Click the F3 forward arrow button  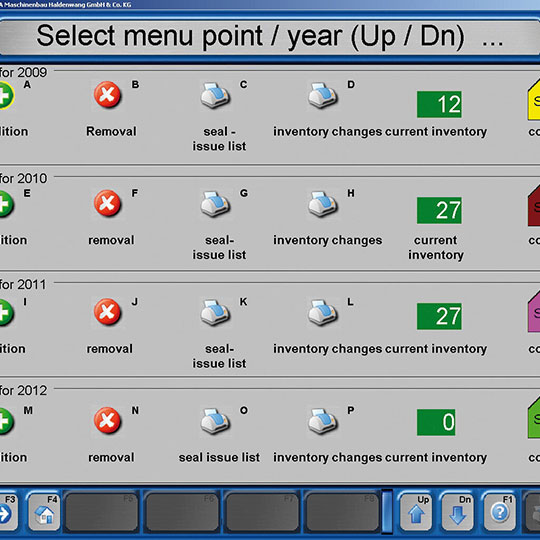8,511
